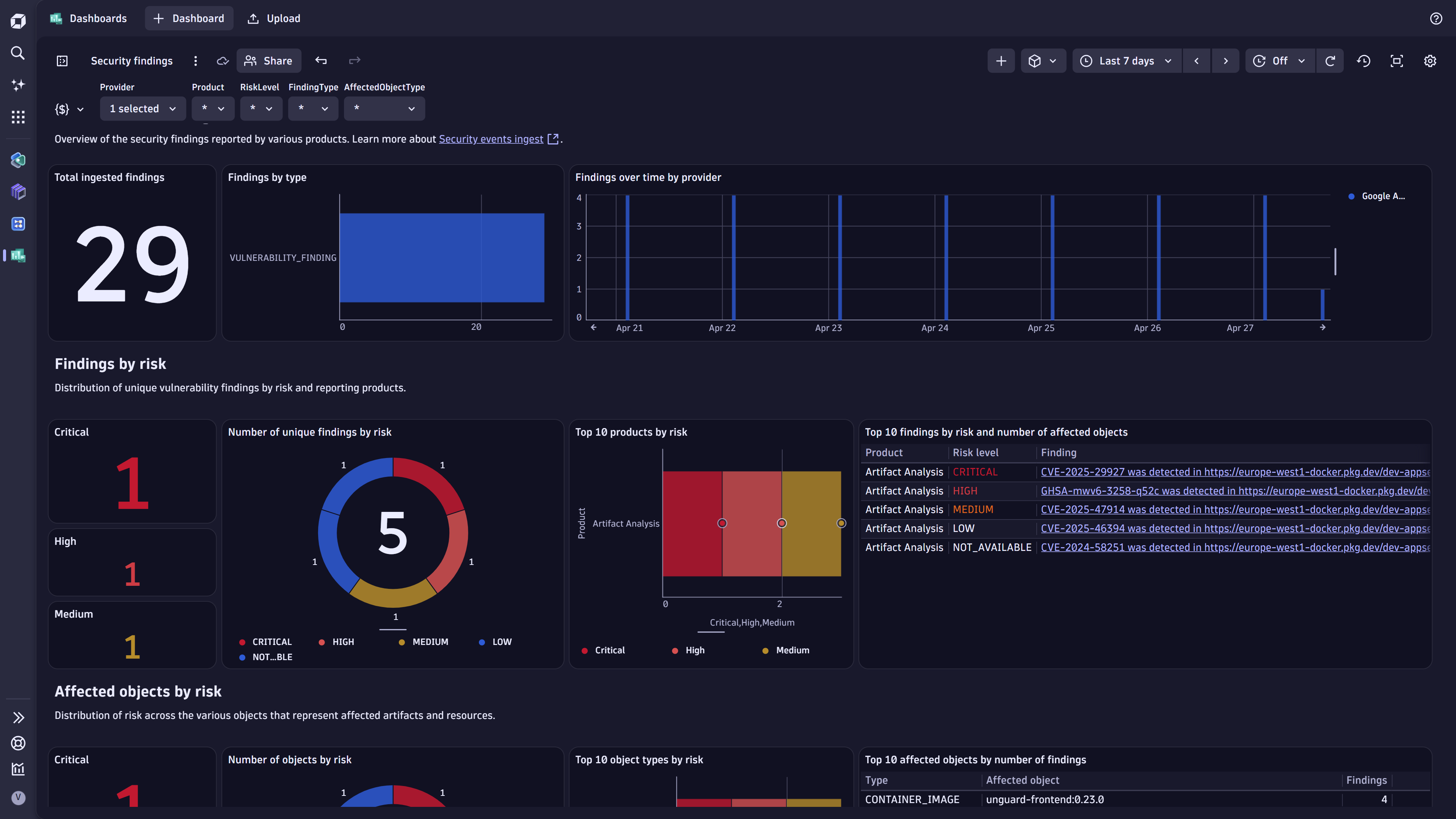Undo the last dashboard change
This screenshot has width=1456, height=819.
[x=321, y=61]
